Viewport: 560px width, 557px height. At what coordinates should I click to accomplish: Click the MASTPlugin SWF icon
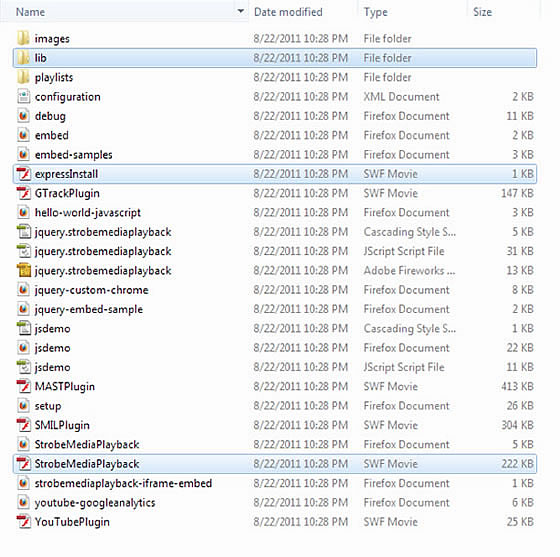click(24, 386)
